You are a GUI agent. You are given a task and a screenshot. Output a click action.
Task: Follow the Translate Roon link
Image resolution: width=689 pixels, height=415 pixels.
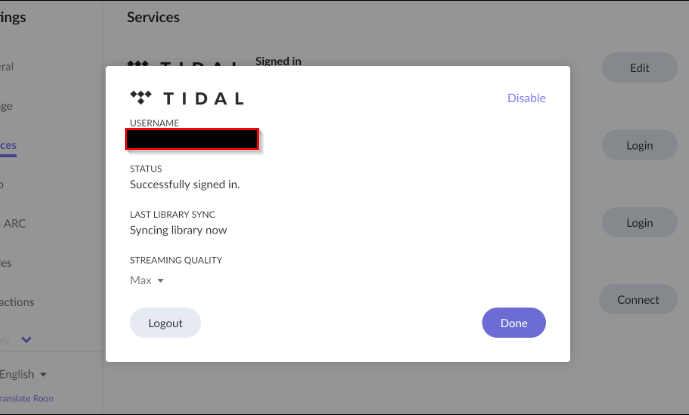tap(27, 398)
